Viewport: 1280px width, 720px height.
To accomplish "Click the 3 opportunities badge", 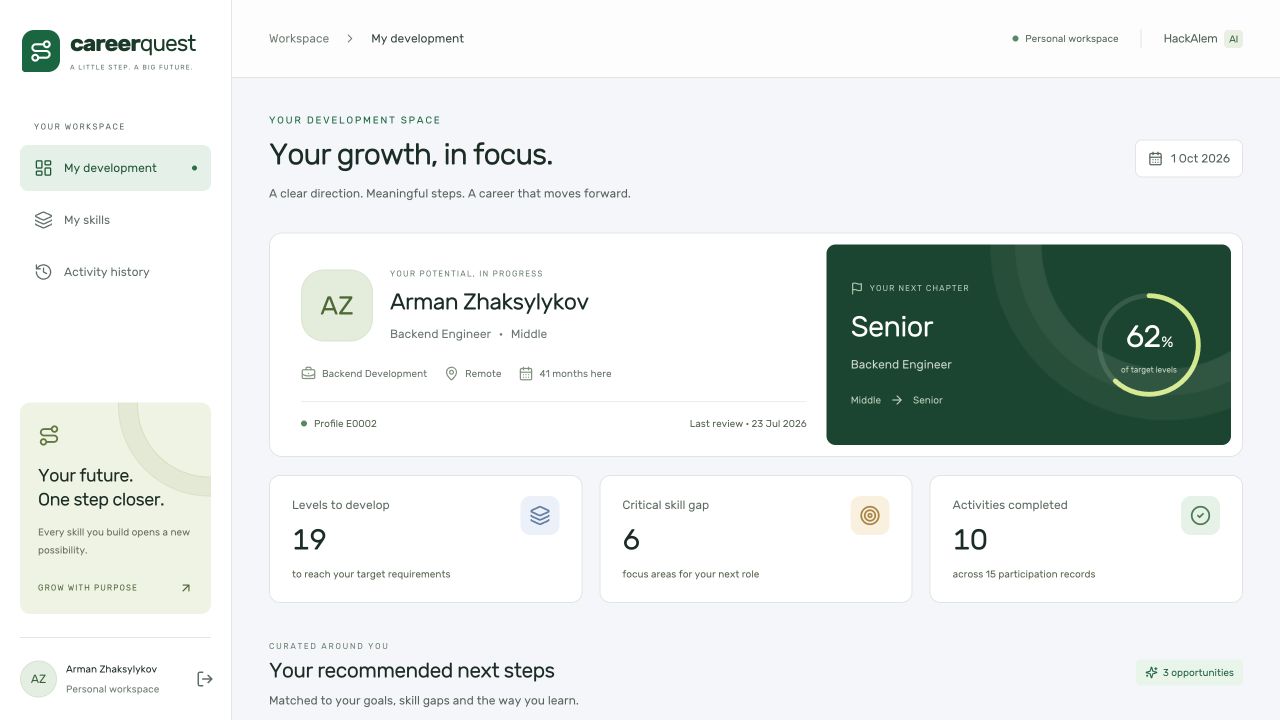I will coord(1189,673).
